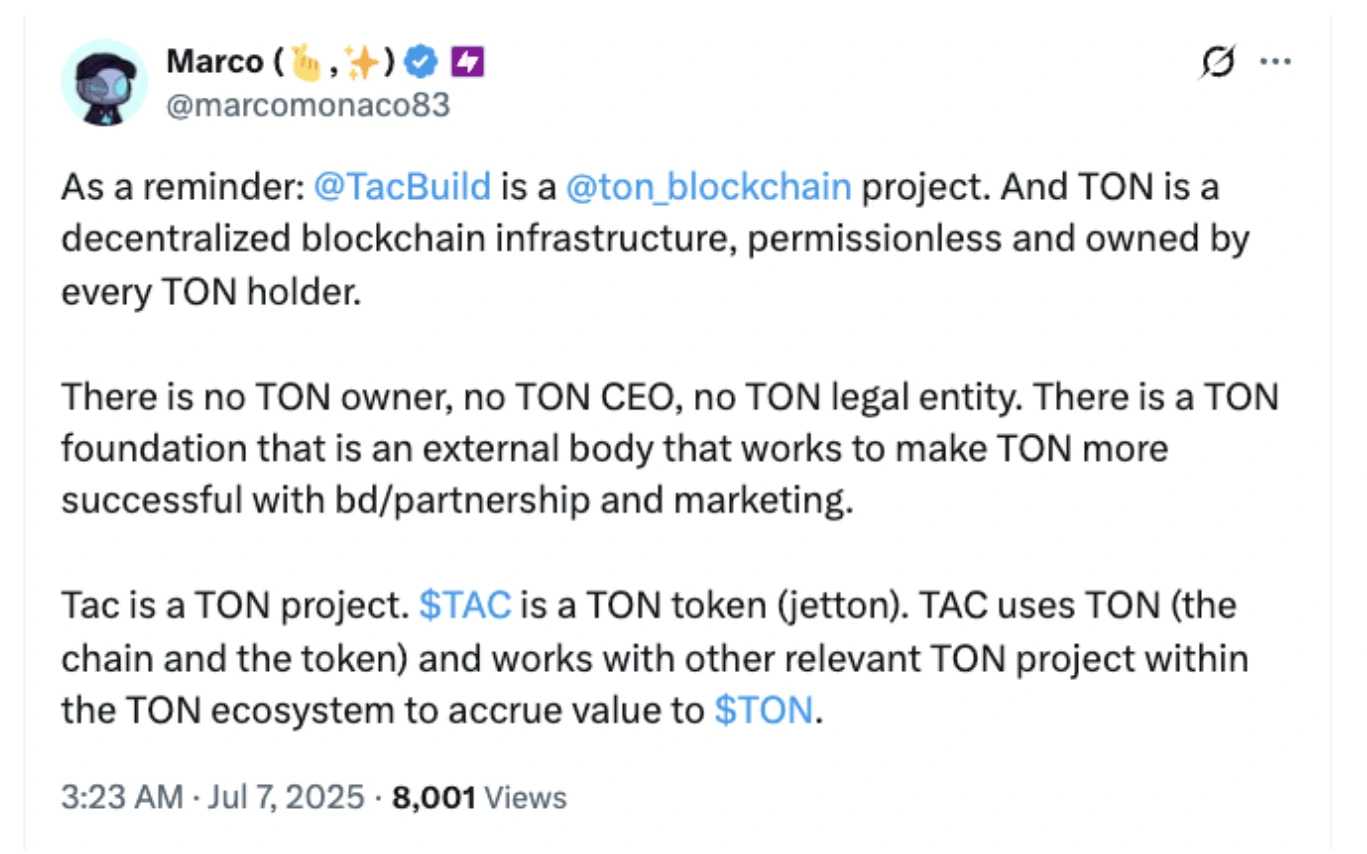Visit the @marcomonaco83 handle

[307, 105]
